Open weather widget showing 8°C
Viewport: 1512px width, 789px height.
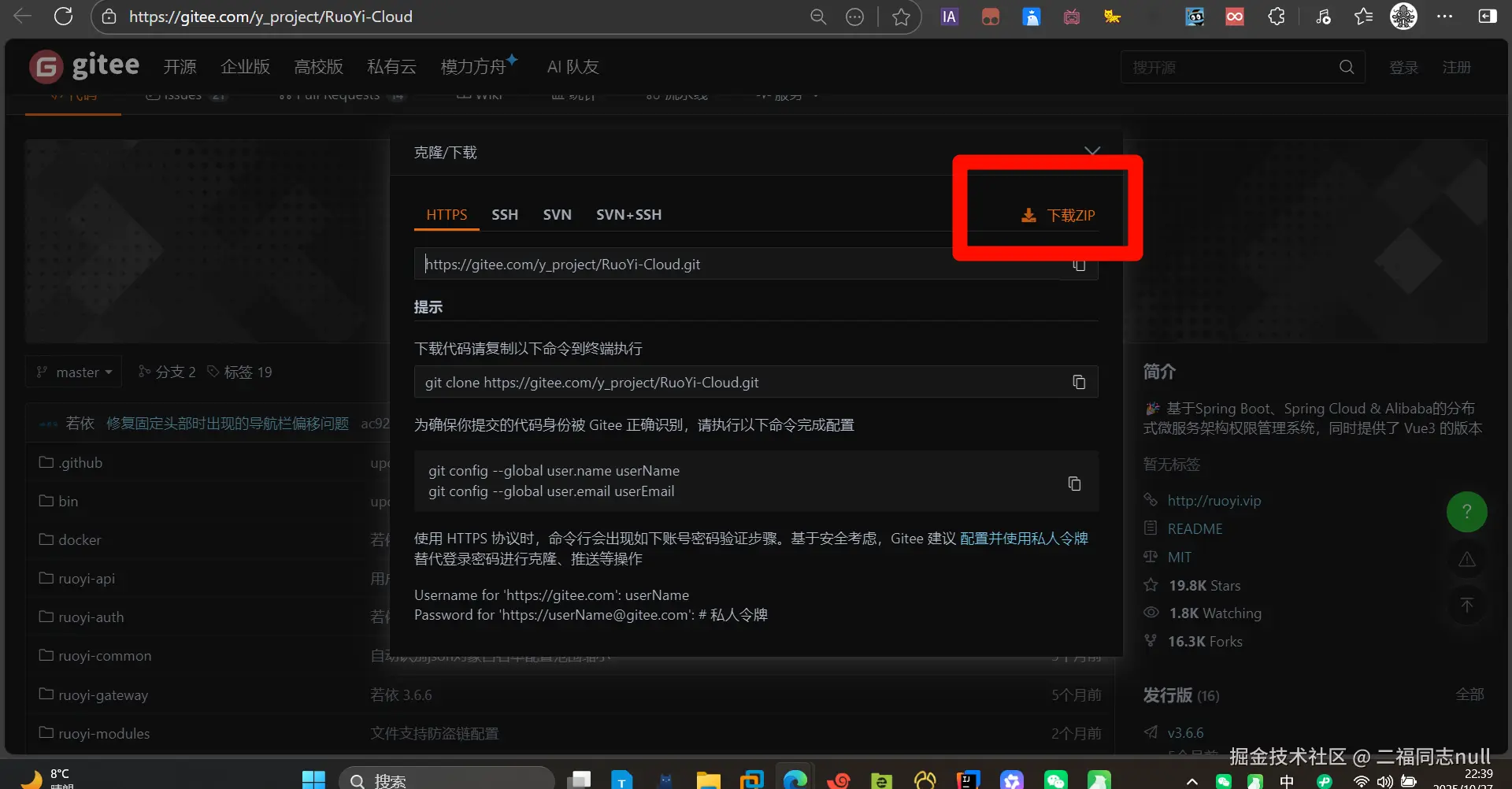(47, 778)
